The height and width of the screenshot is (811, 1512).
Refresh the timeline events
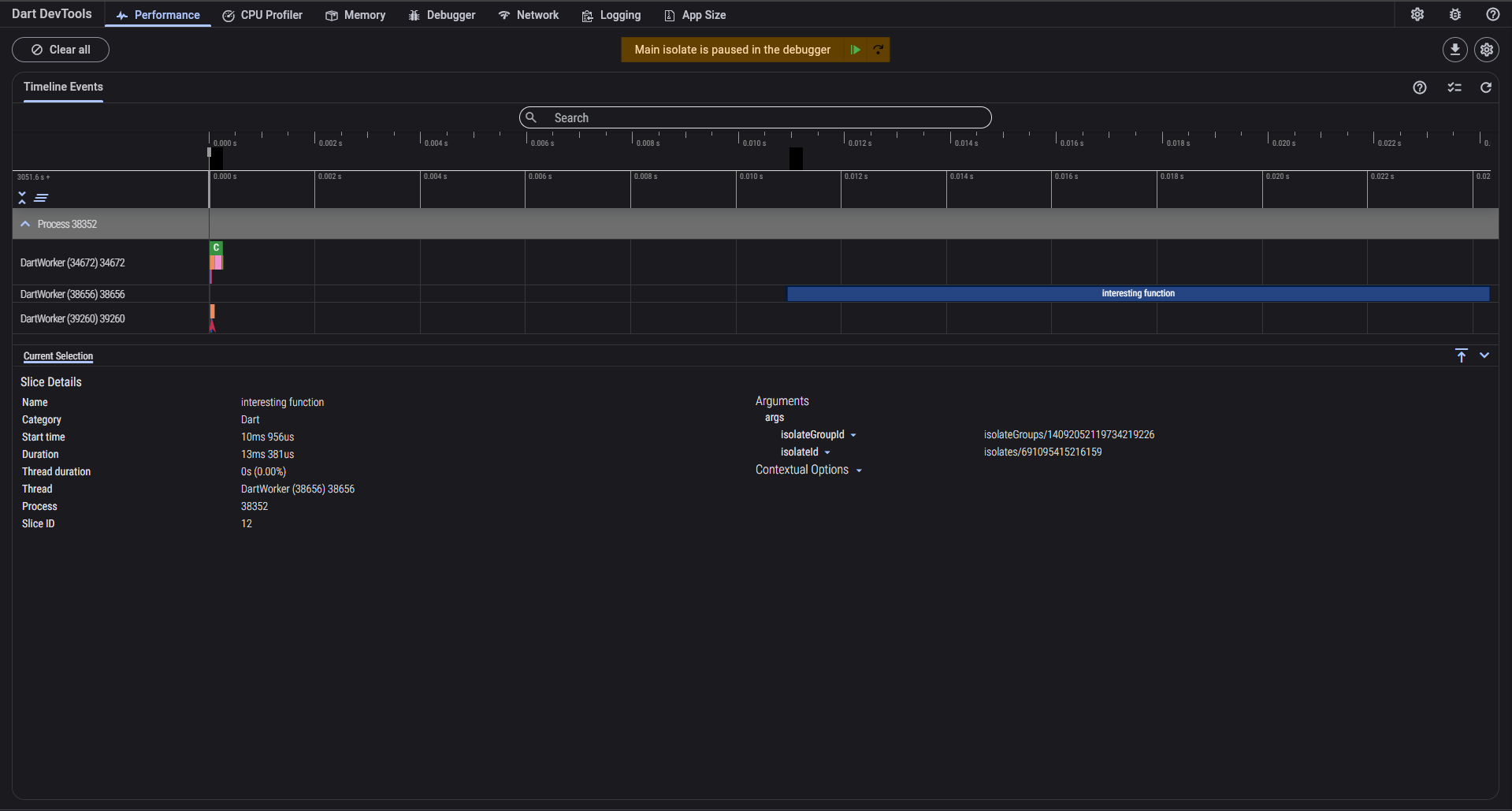coord(1486,87)
